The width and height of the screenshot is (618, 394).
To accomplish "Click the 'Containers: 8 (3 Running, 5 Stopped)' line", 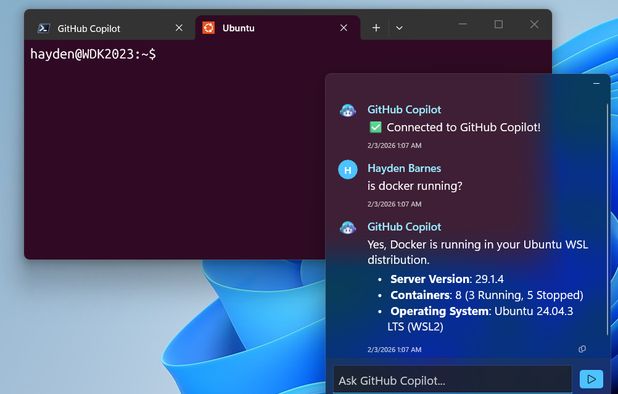I will [x=487, y=295].
